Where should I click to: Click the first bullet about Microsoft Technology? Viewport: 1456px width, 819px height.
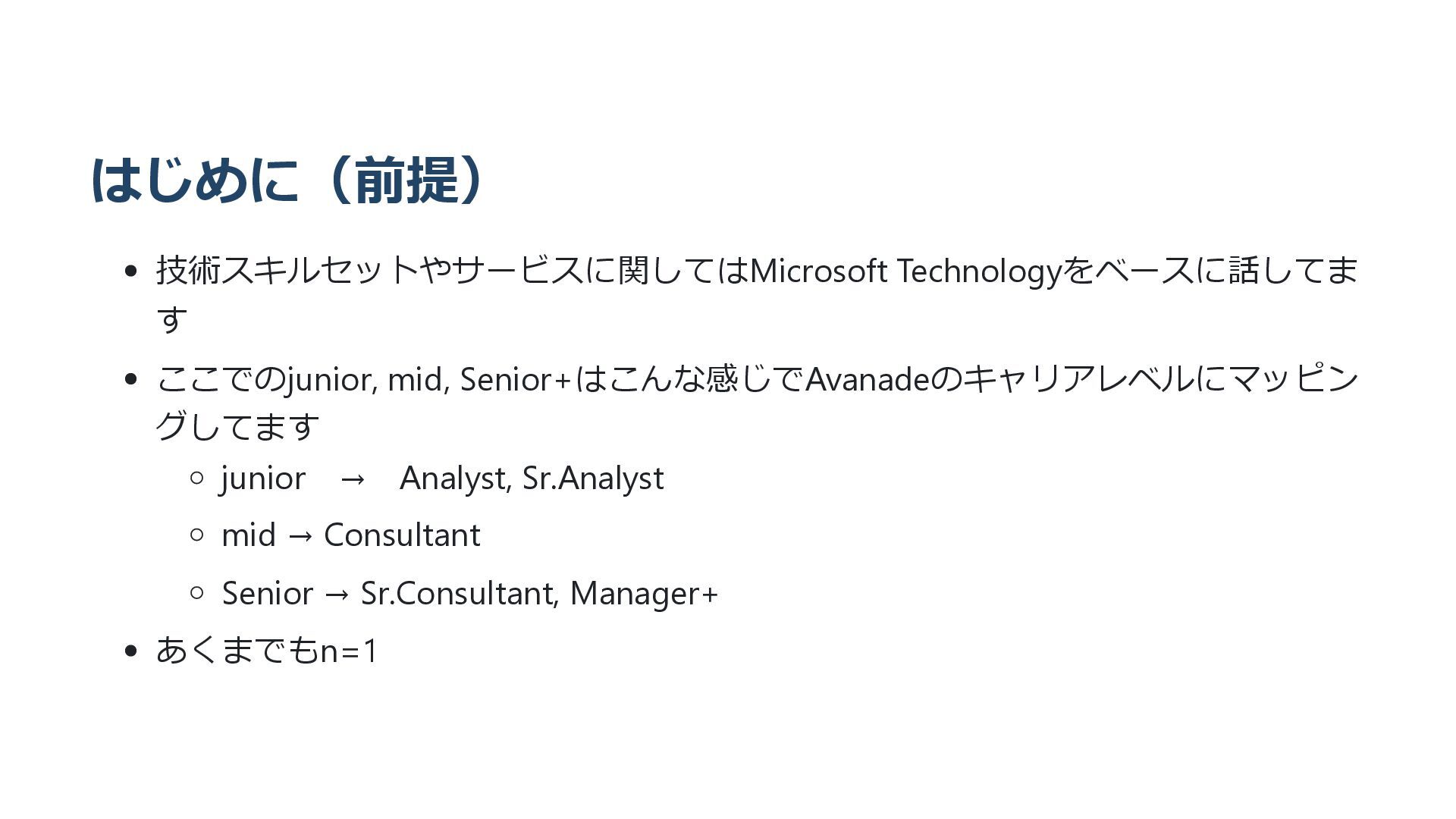pos(757,294)
